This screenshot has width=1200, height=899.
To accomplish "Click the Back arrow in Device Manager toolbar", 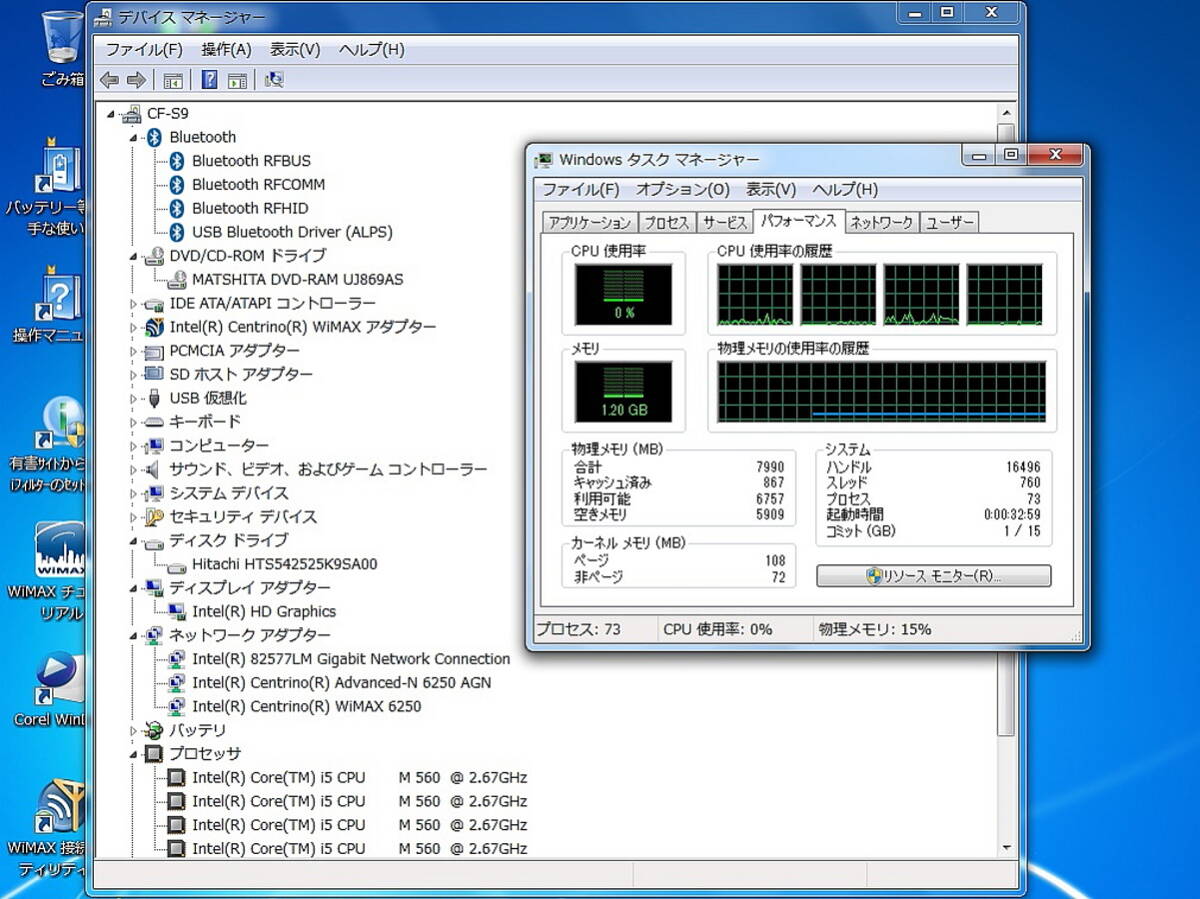I will 110,80.
